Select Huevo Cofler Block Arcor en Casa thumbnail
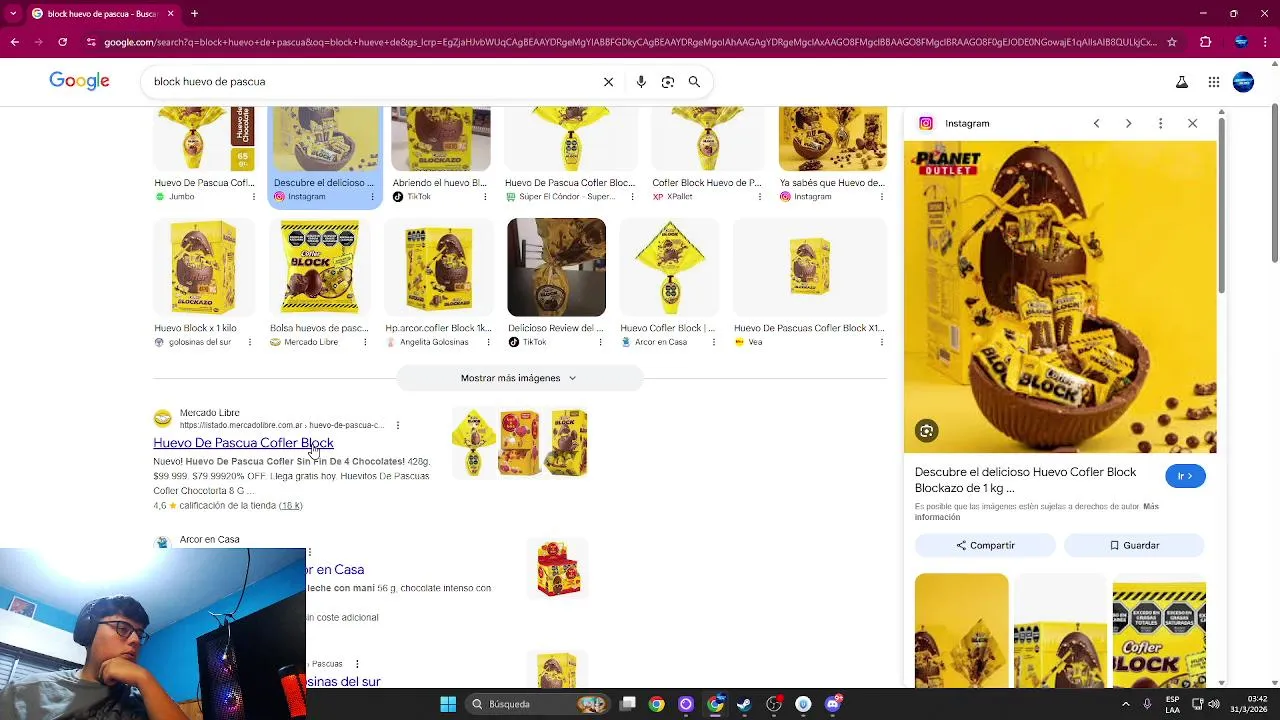This screenshot has width=1280, height=720. point(670,267)
